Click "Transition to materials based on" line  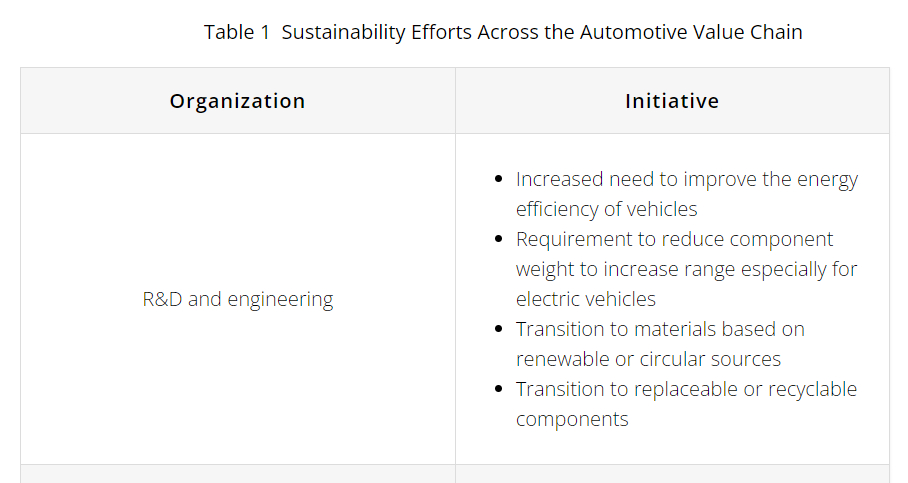point(660,329)
